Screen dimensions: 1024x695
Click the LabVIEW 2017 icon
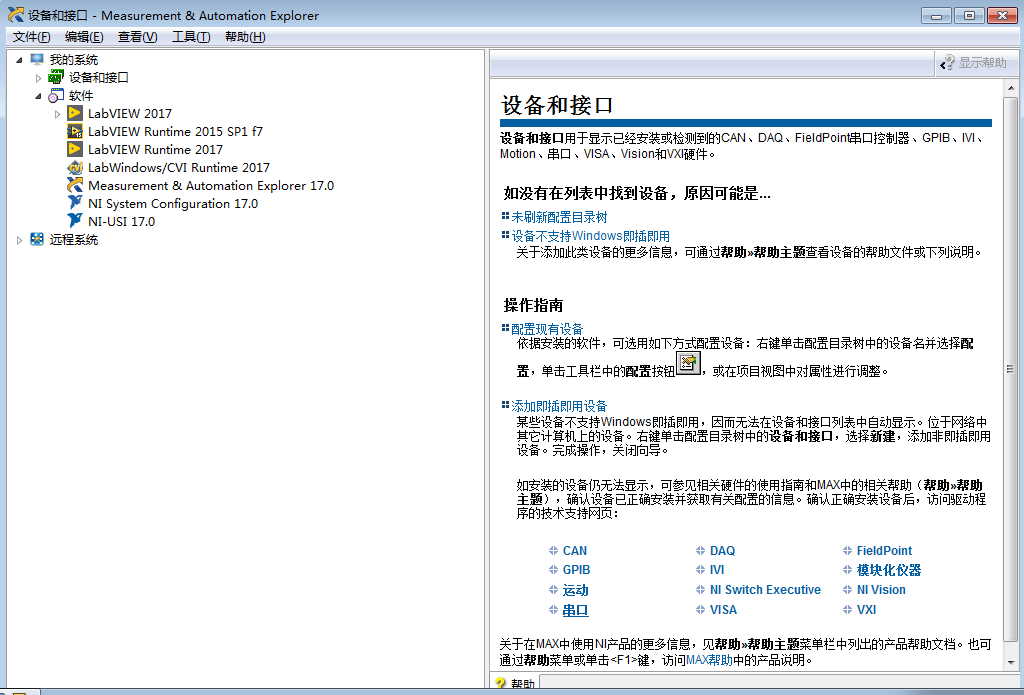[75, 113]
